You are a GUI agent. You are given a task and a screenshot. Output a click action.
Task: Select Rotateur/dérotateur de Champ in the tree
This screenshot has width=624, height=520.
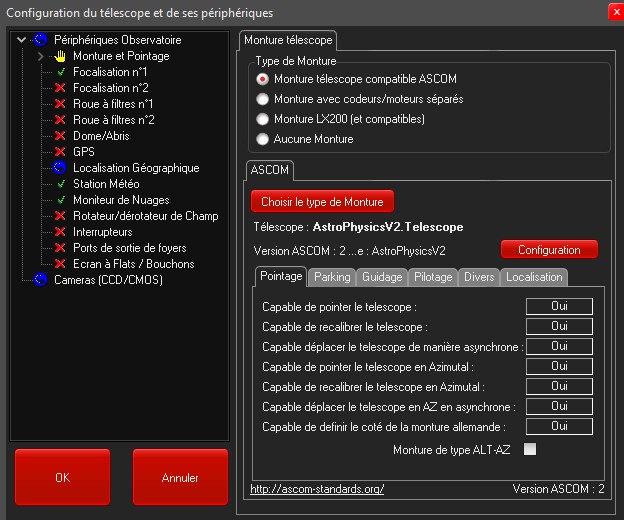point(145,216)
